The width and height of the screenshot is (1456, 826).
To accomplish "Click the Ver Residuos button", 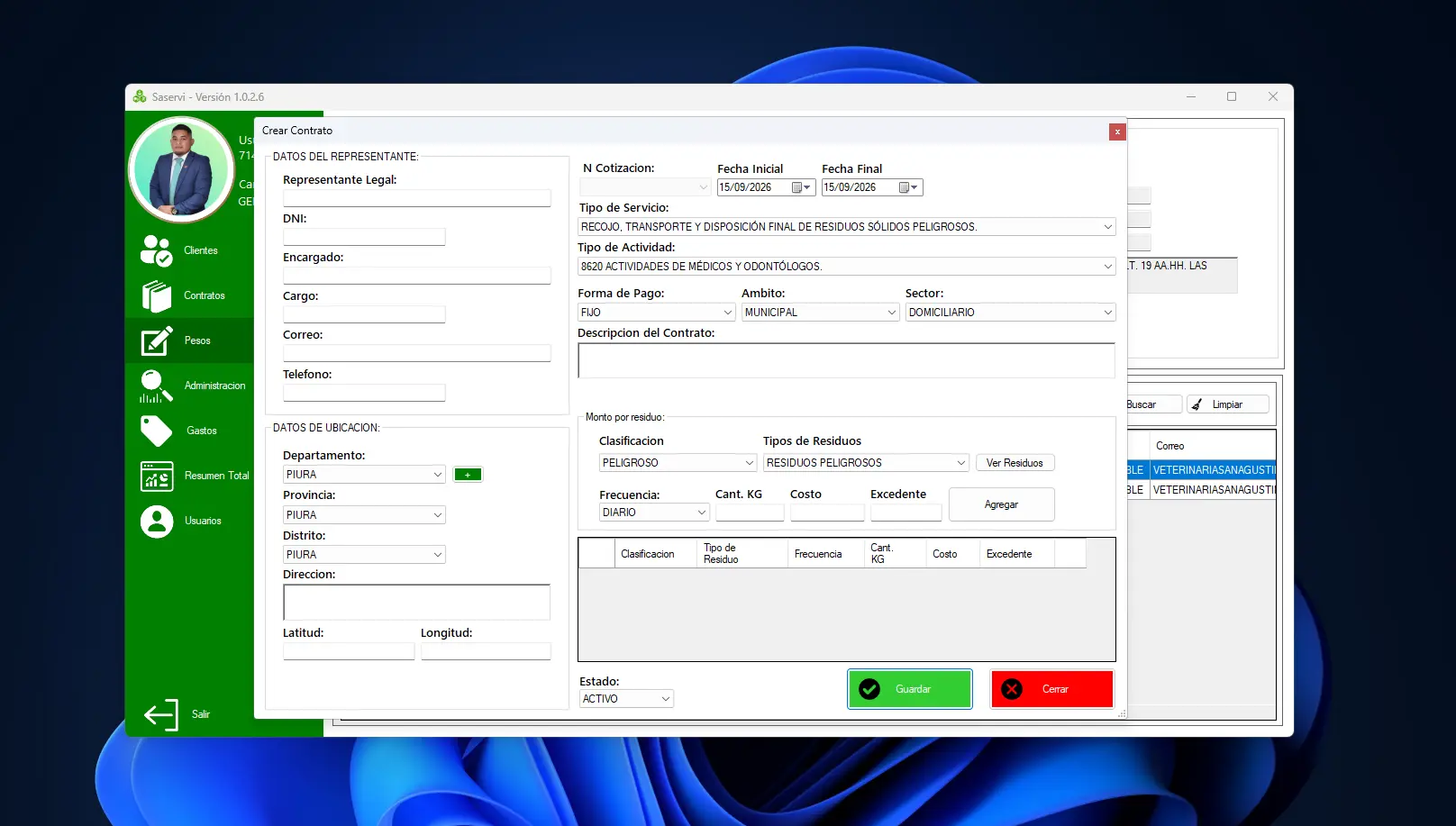I will pyautogui.click(x=1015, y=463).
